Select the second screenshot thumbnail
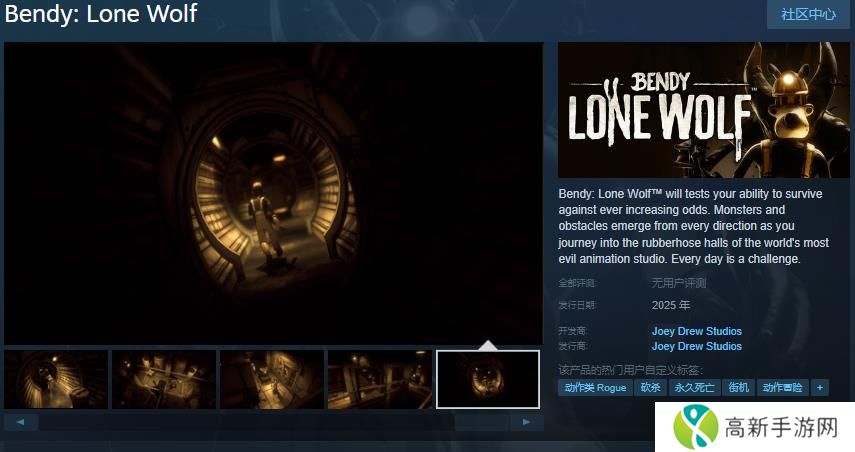The height and width of the screenshot is (452, 855). pyautogui.click(x=164, y=379)
